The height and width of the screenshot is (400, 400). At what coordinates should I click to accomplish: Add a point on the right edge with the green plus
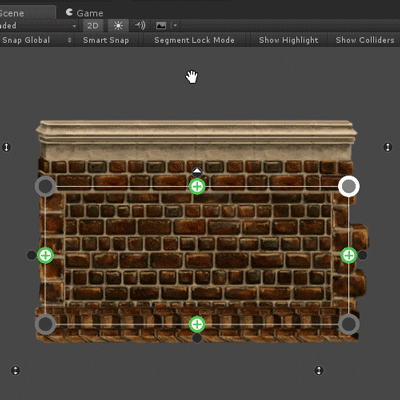(349, 255)
